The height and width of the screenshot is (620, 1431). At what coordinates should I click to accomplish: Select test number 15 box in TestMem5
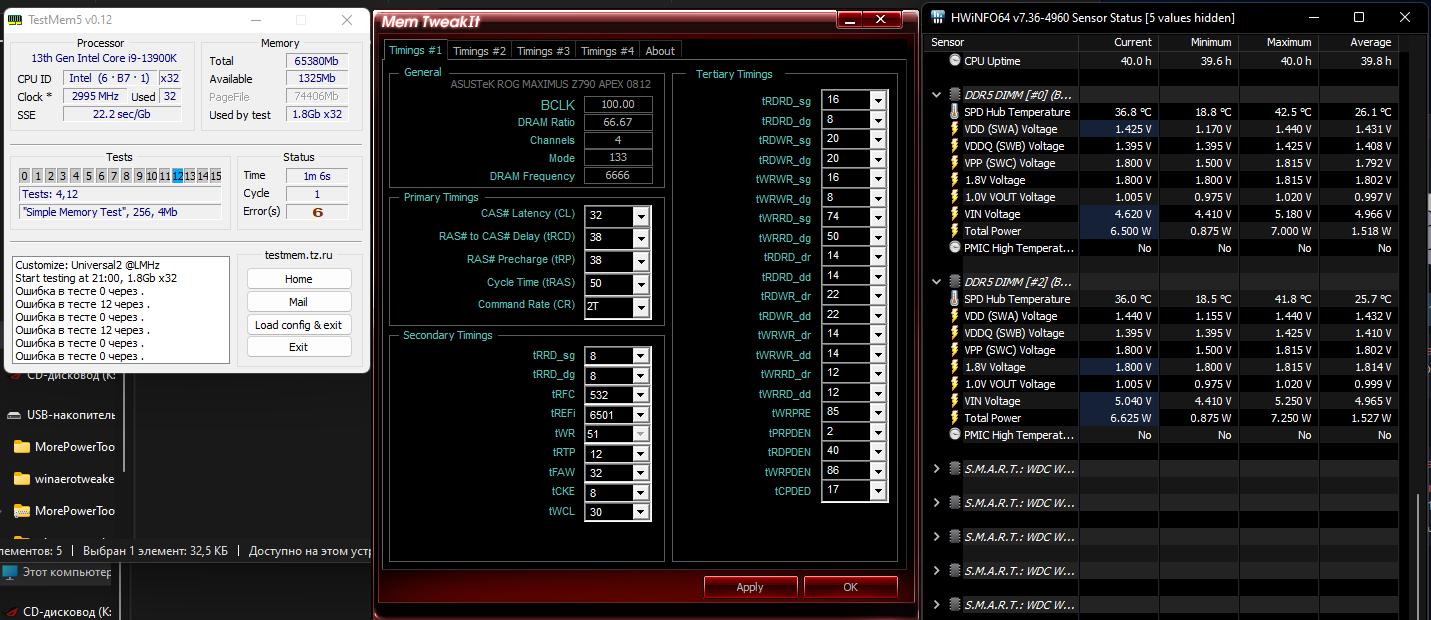coord(215,176)
